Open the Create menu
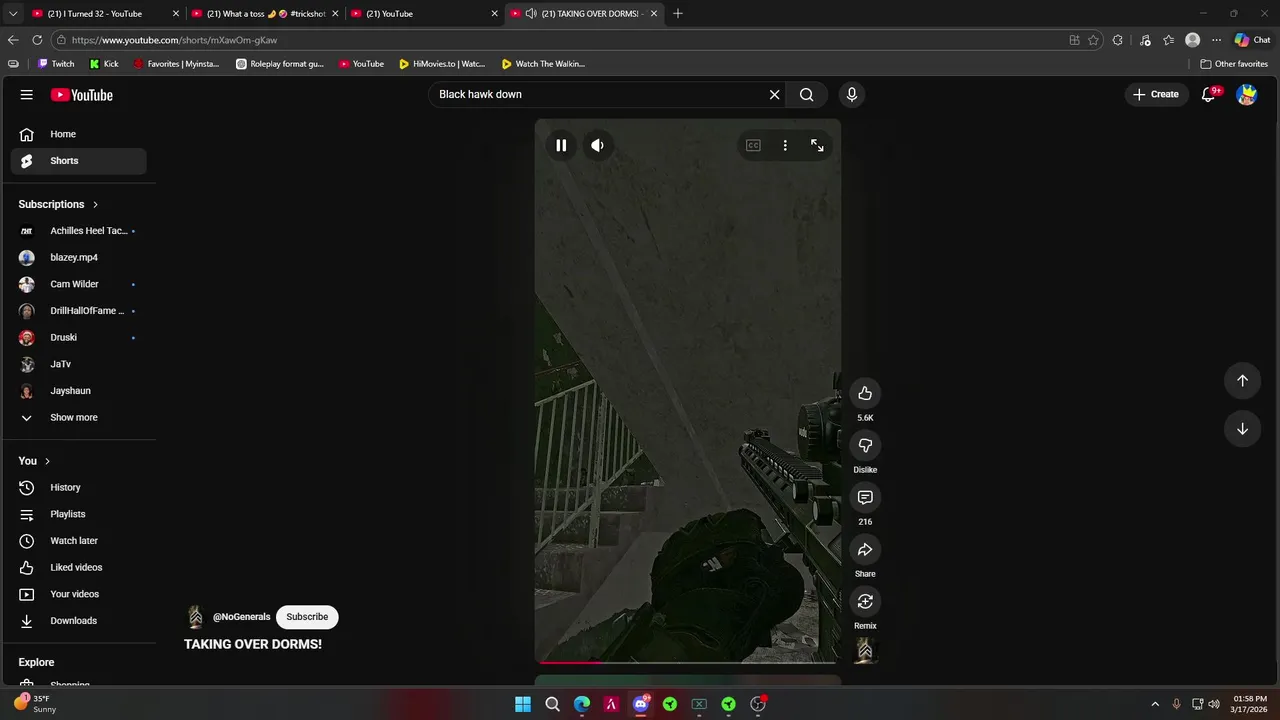Image resolution: width=1280 pixels, height=720 pixels. 1156,94
